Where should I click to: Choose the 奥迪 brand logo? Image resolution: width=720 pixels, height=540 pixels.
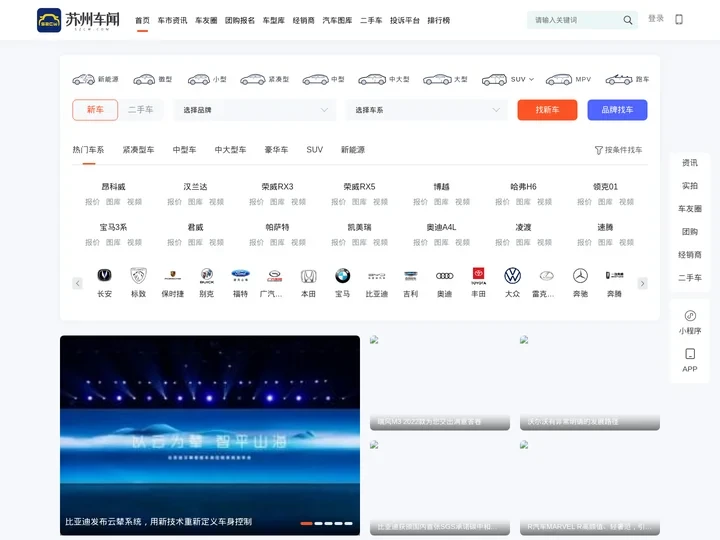pos(444,276)
